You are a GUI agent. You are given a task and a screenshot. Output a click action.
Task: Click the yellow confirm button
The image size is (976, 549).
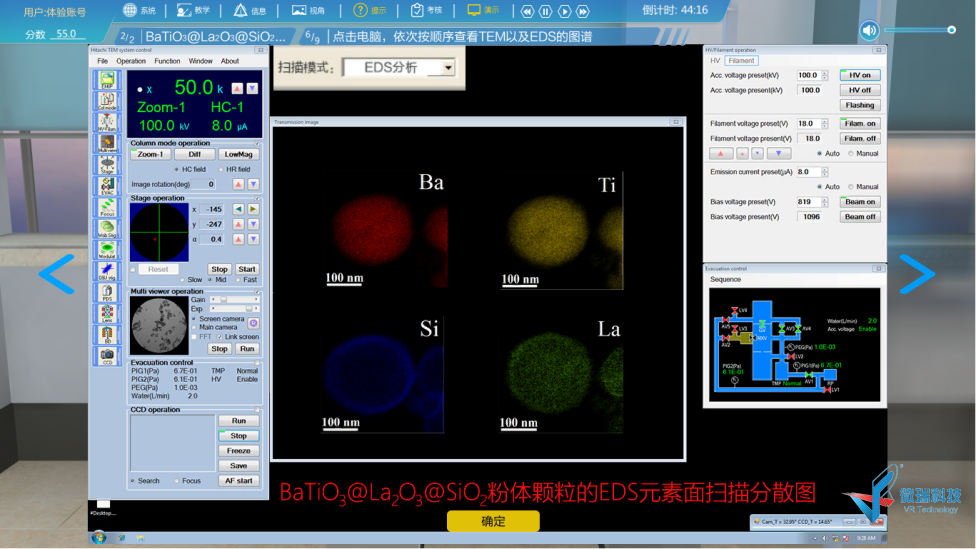(x=493, y=522)
